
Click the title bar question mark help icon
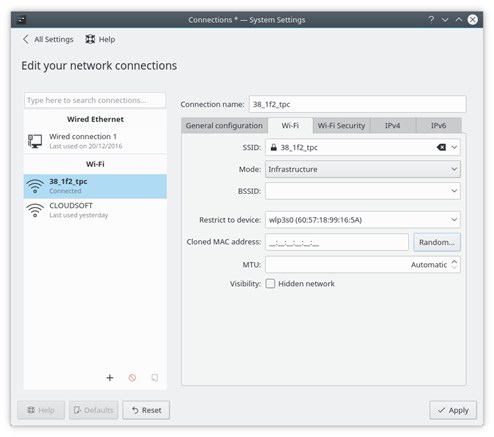pyautogui.click(x=431, y=20)
